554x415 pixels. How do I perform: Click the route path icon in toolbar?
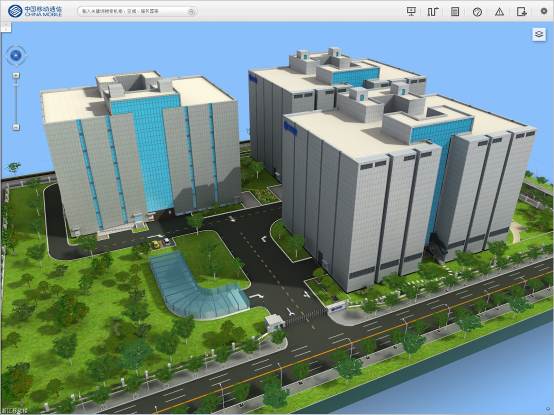[433, 11]
